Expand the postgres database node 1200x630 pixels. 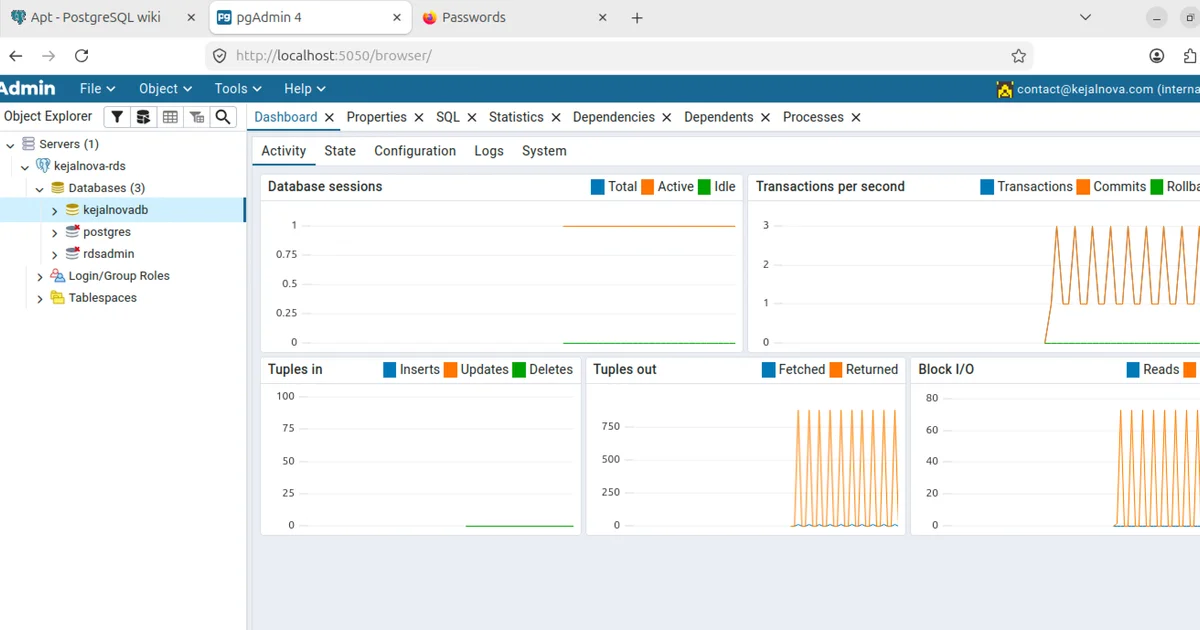55,233
